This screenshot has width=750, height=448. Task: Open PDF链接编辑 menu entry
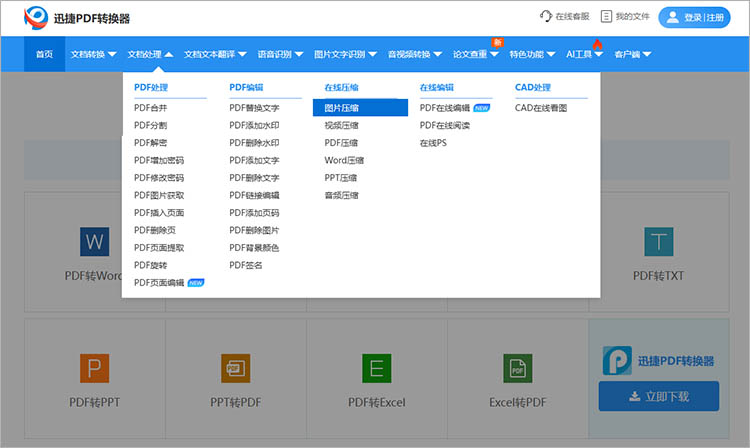point(254,195)
